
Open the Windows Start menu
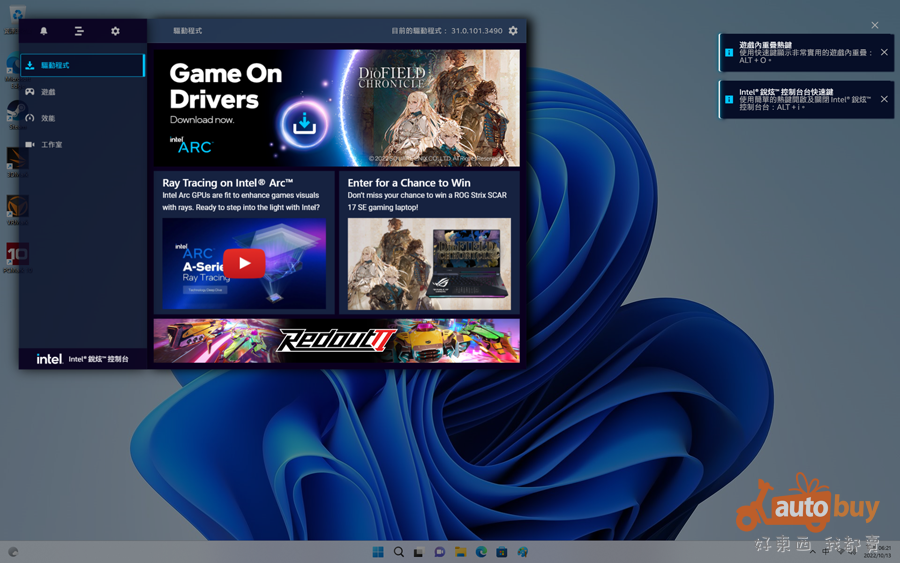click(x=378, y=552)
